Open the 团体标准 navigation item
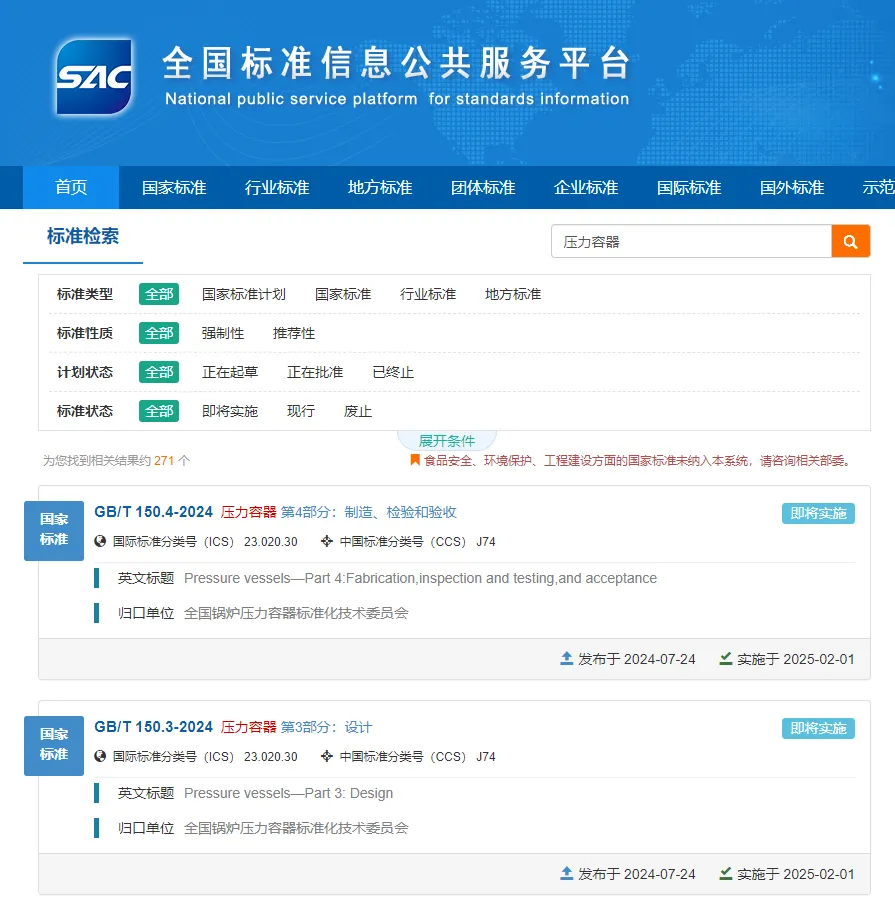This screenshot has width=895, height=906. point(483,187)
